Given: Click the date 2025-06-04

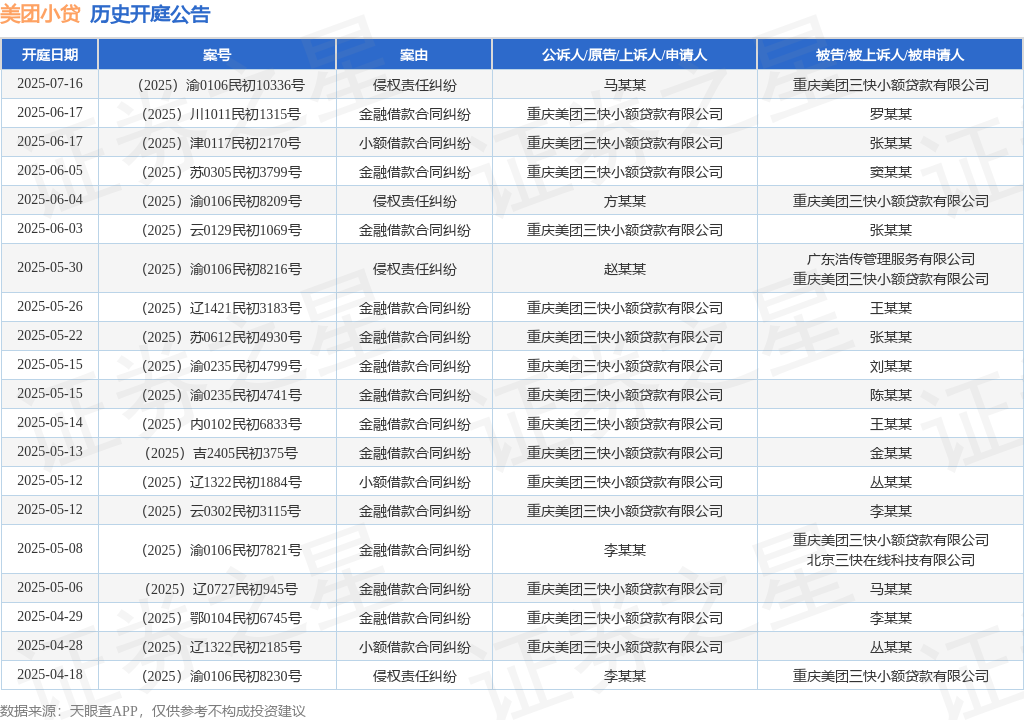Looking at the screenshot, I should click(x=50, y=199).
